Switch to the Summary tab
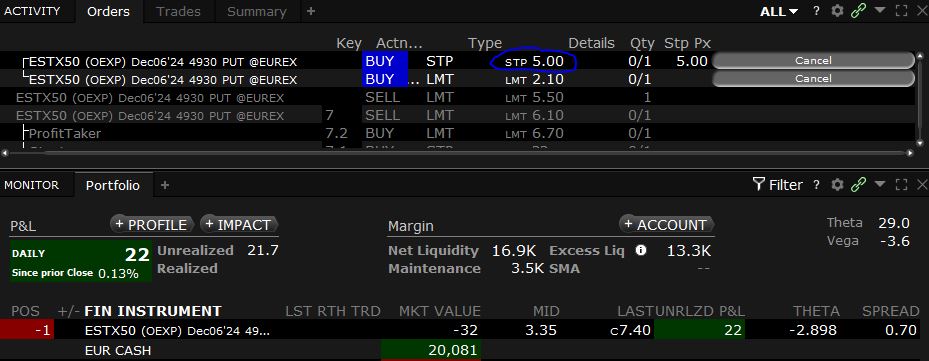Screen dimensions: 929x361 [257, 11]
